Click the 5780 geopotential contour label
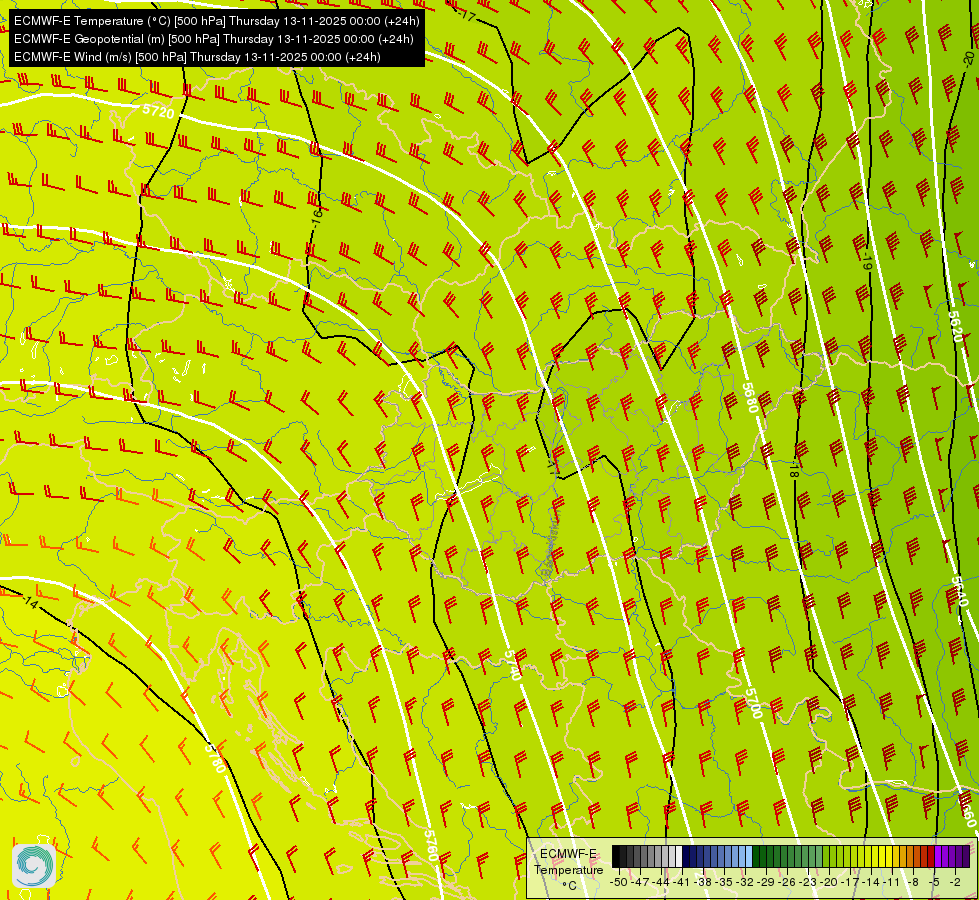Screen dimensions: 979x900 (x=216, y=758)
